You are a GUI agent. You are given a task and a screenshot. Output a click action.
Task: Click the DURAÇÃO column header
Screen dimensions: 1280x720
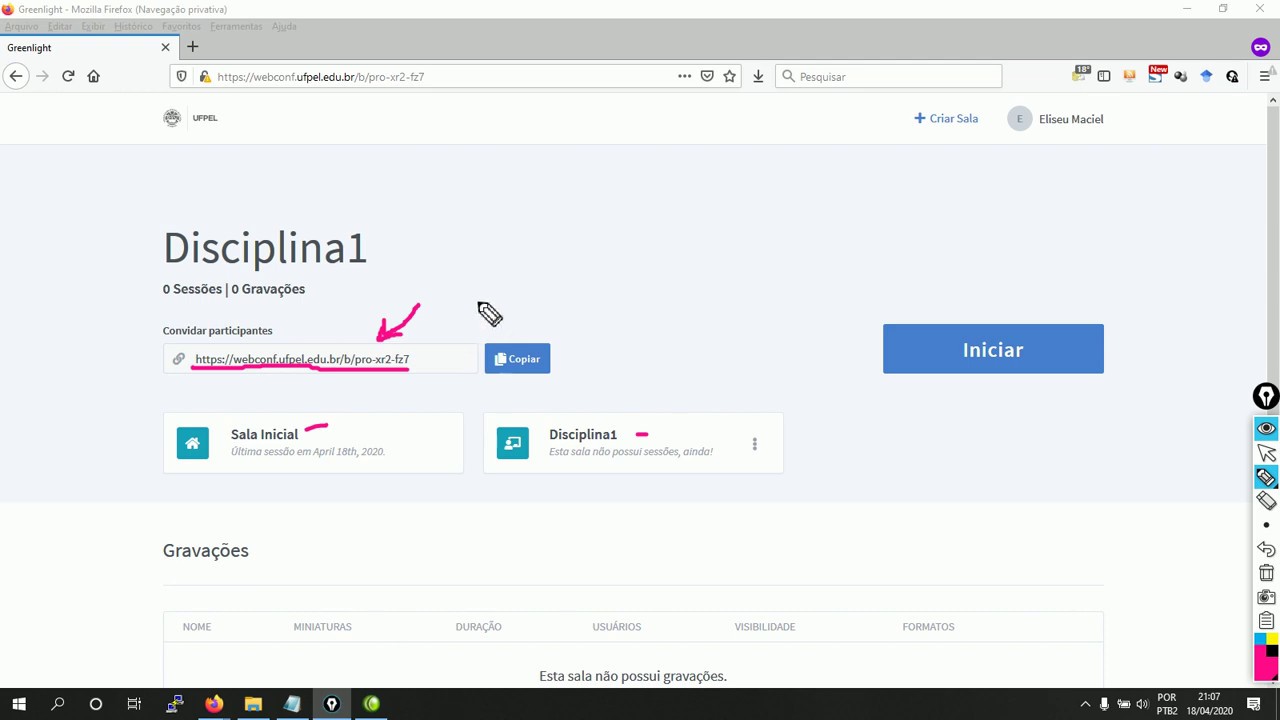coord(478,627)
